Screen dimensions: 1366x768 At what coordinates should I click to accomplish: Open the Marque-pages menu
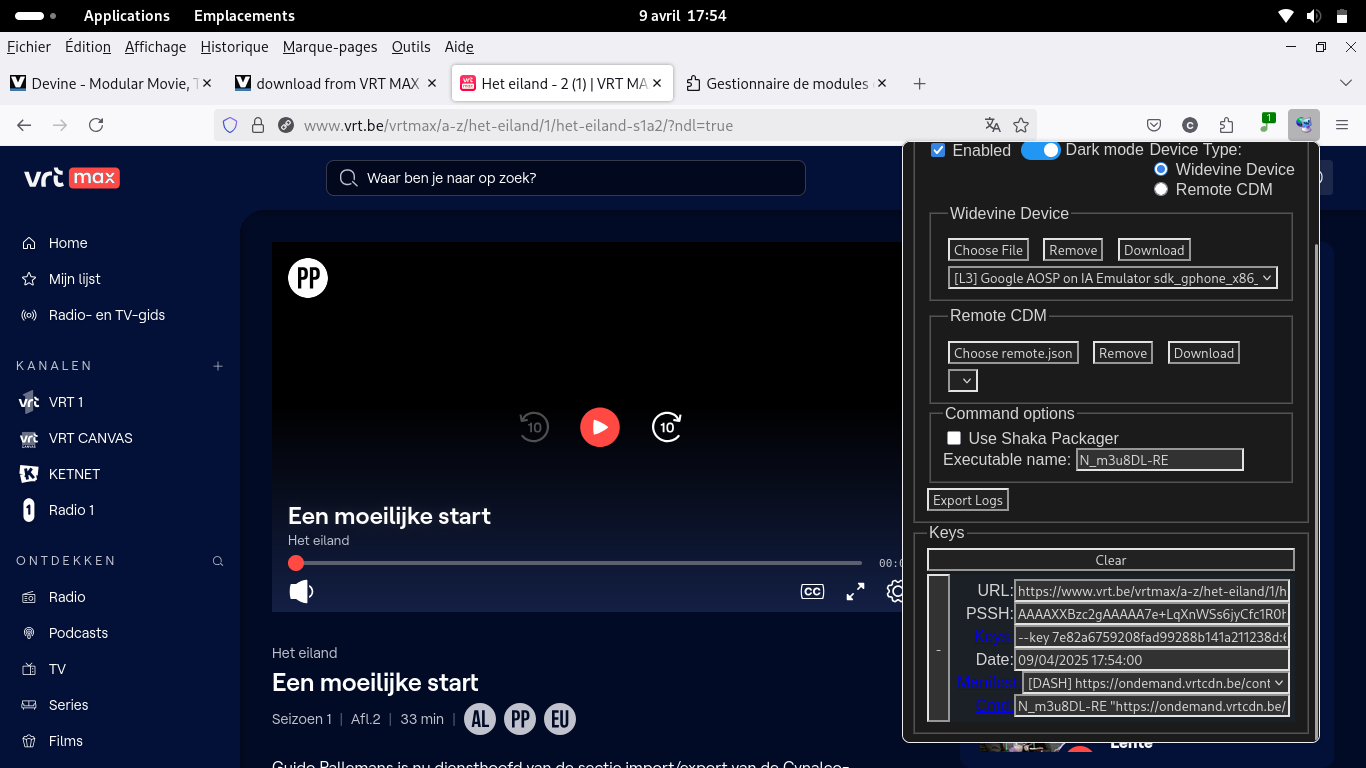[330, 47]
